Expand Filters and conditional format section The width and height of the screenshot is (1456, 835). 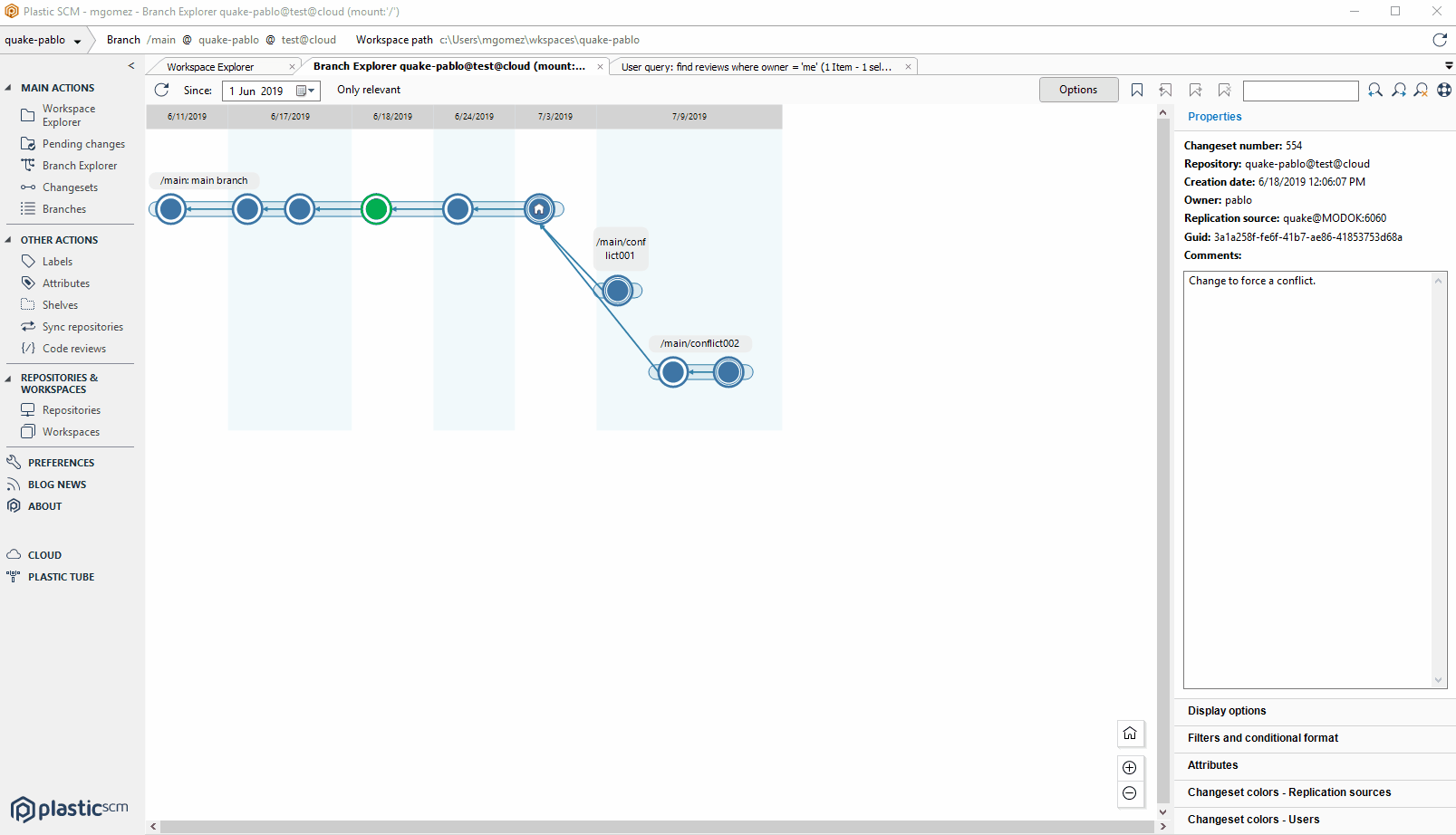[x=1262, y=738]
